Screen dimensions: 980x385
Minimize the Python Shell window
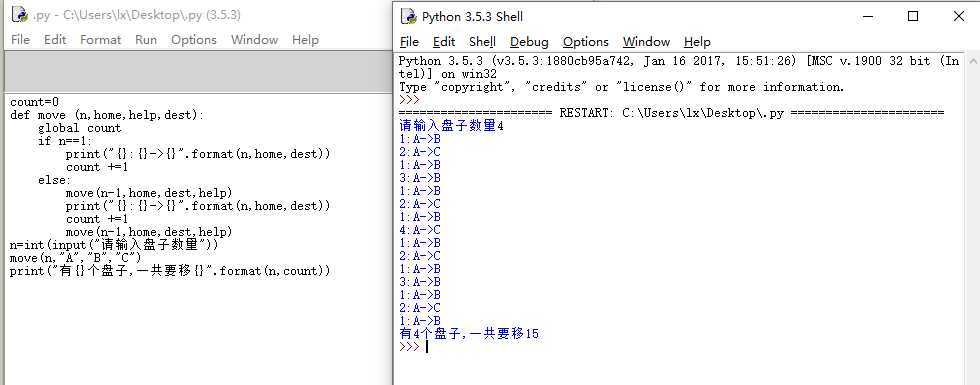tap(867, 16)
